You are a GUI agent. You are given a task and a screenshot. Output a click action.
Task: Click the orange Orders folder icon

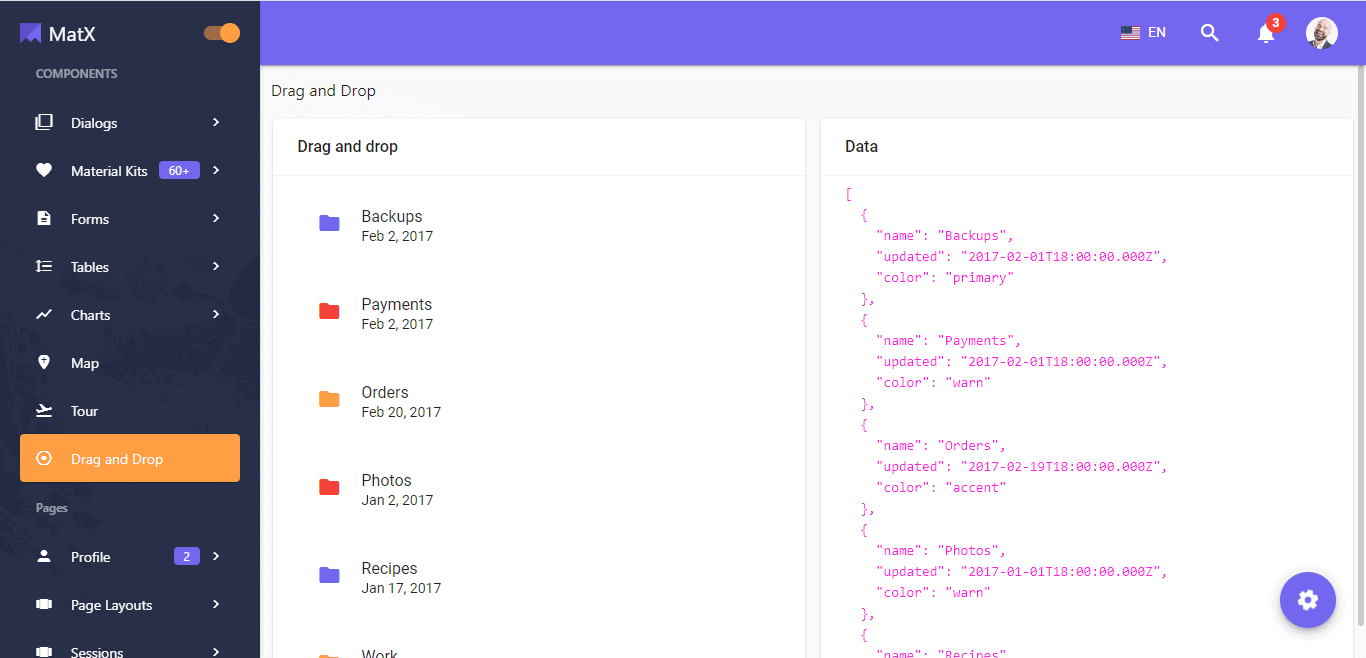329,399
